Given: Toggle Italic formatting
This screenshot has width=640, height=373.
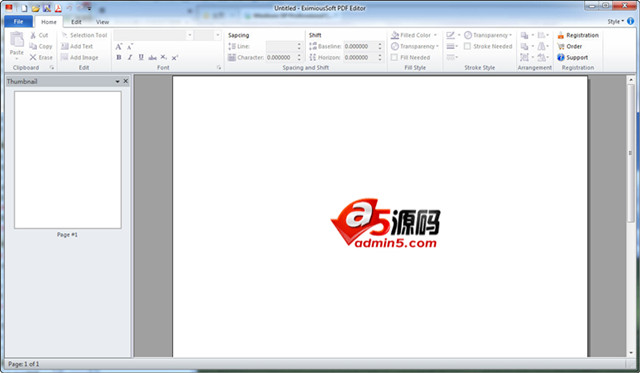Looking at the screenshot, I should click(130, 58).
